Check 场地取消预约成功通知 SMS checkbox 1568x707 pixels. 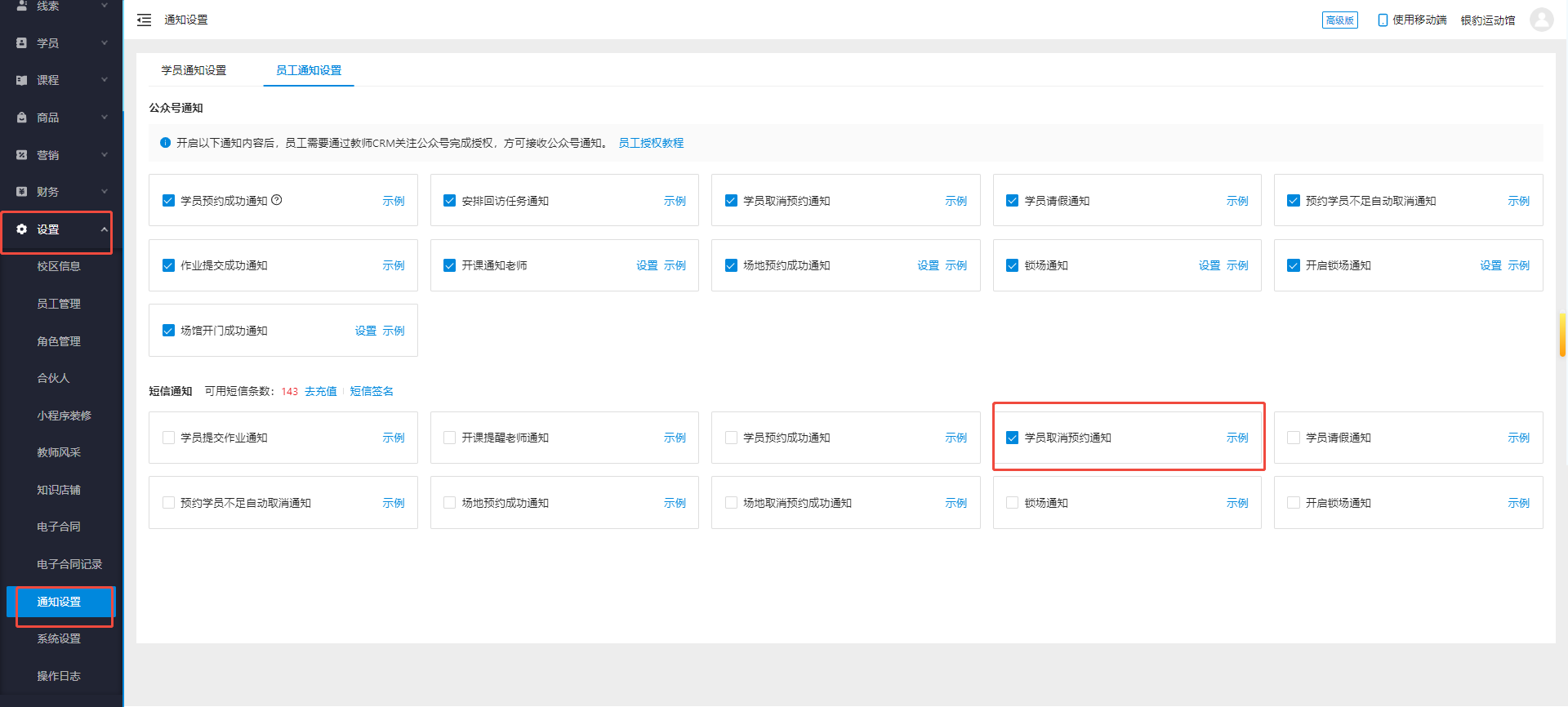pos(731,503)
